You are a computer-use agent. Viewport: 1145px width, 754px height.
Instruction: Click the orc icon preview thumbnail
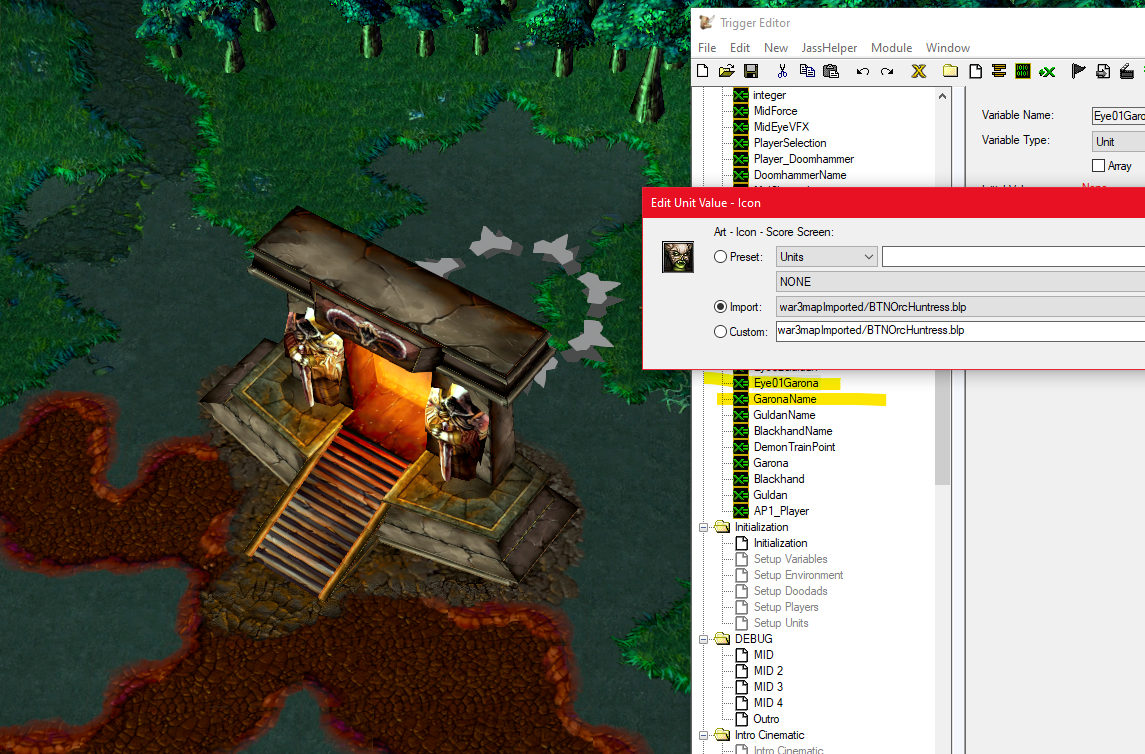tap(678, 257)
